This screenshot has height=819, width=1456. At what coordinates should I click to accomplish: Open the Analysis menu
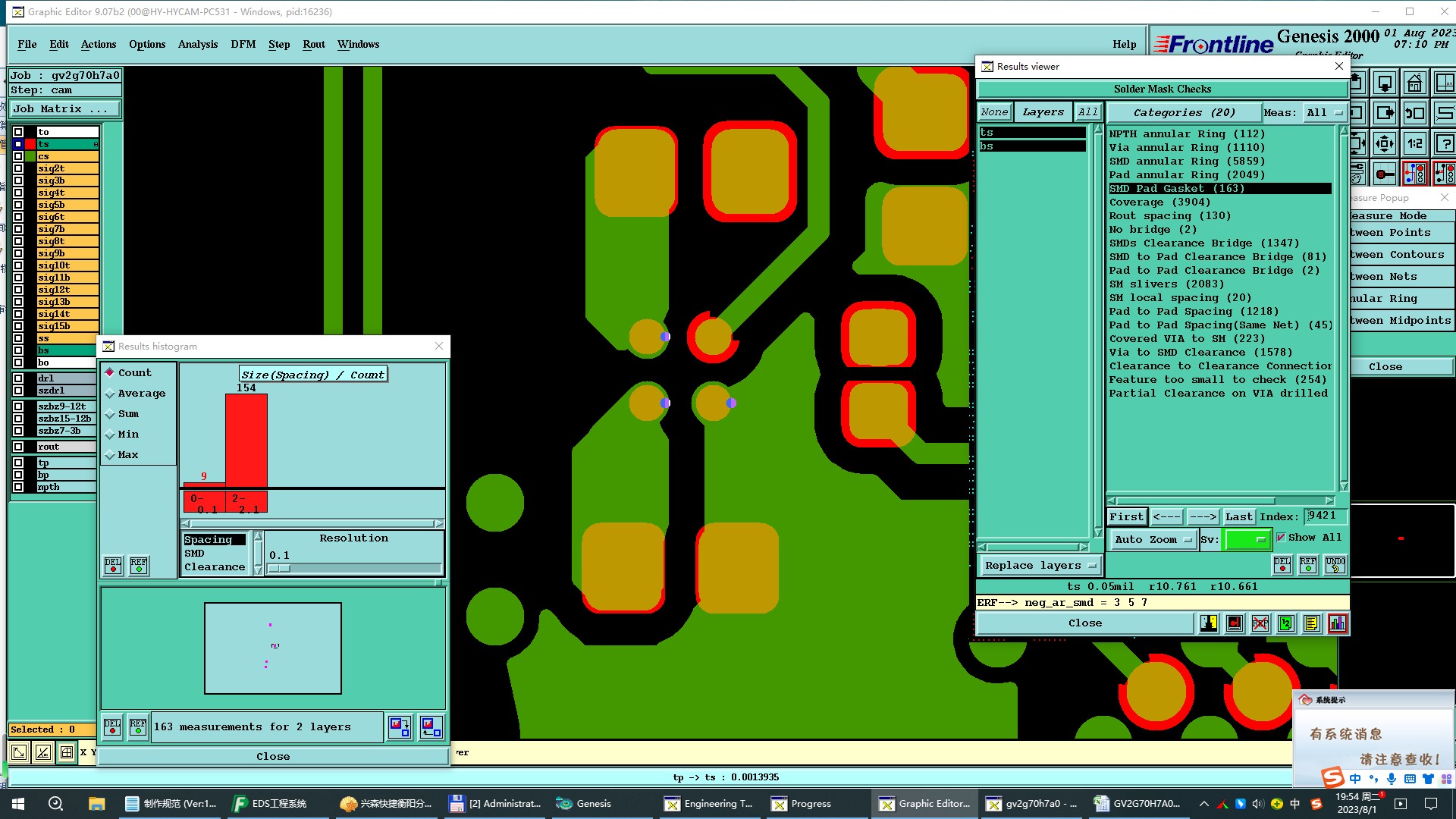click(x=197, y=44)
